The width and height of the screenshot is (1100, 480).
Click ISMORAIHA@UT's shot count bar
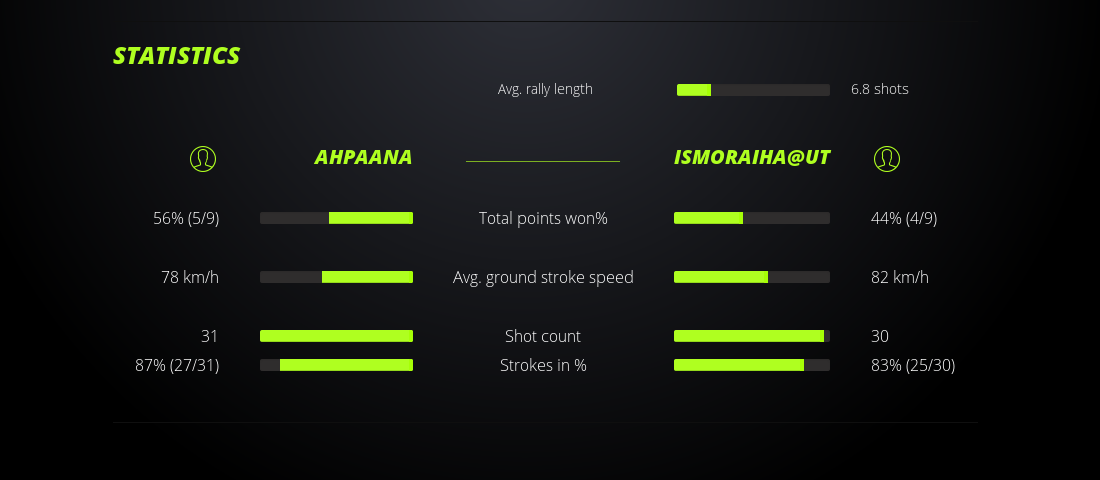[x=752, y=336]
